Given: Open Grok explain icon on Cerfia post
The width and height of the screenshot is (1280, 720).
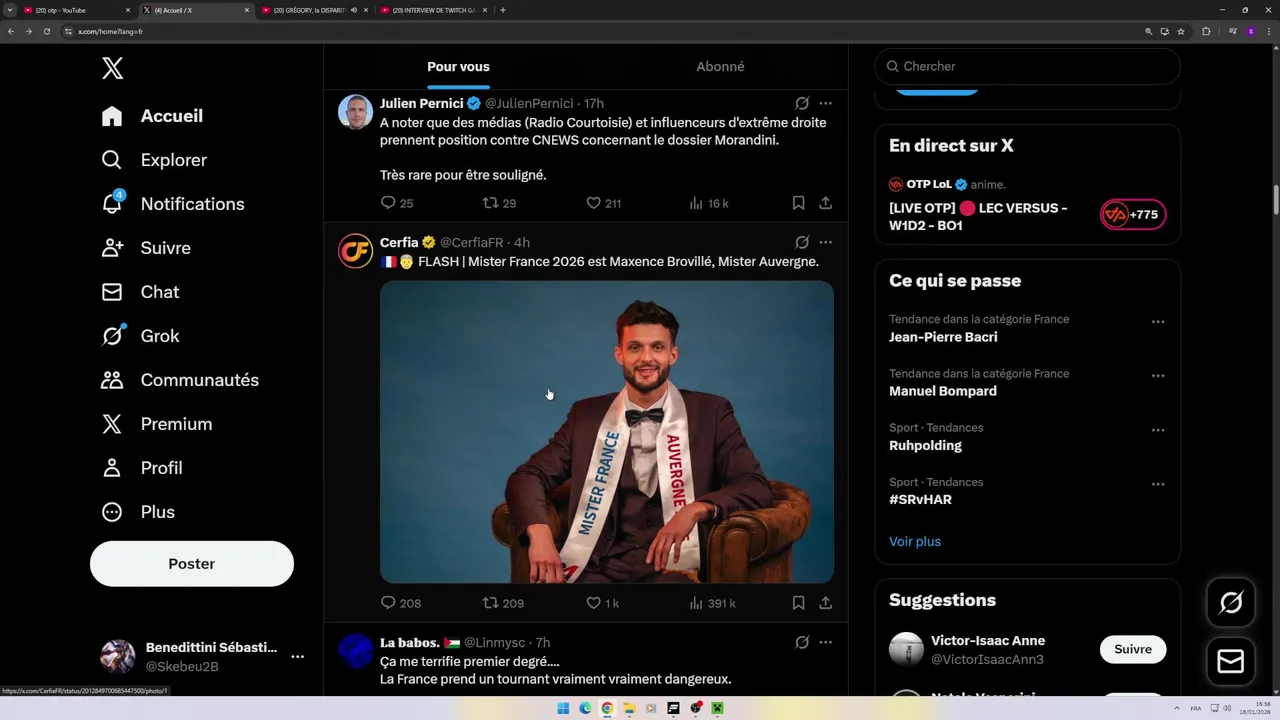Looking at the screenshot, I should coord(802,242).
